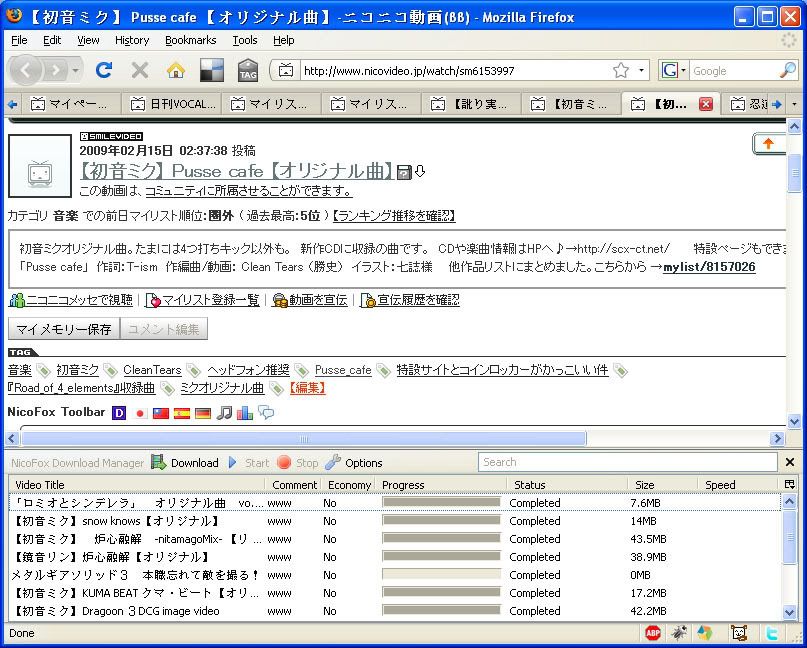Click the vertical page scrollbar thumb
Screen dimensions: 807x648
795,173
